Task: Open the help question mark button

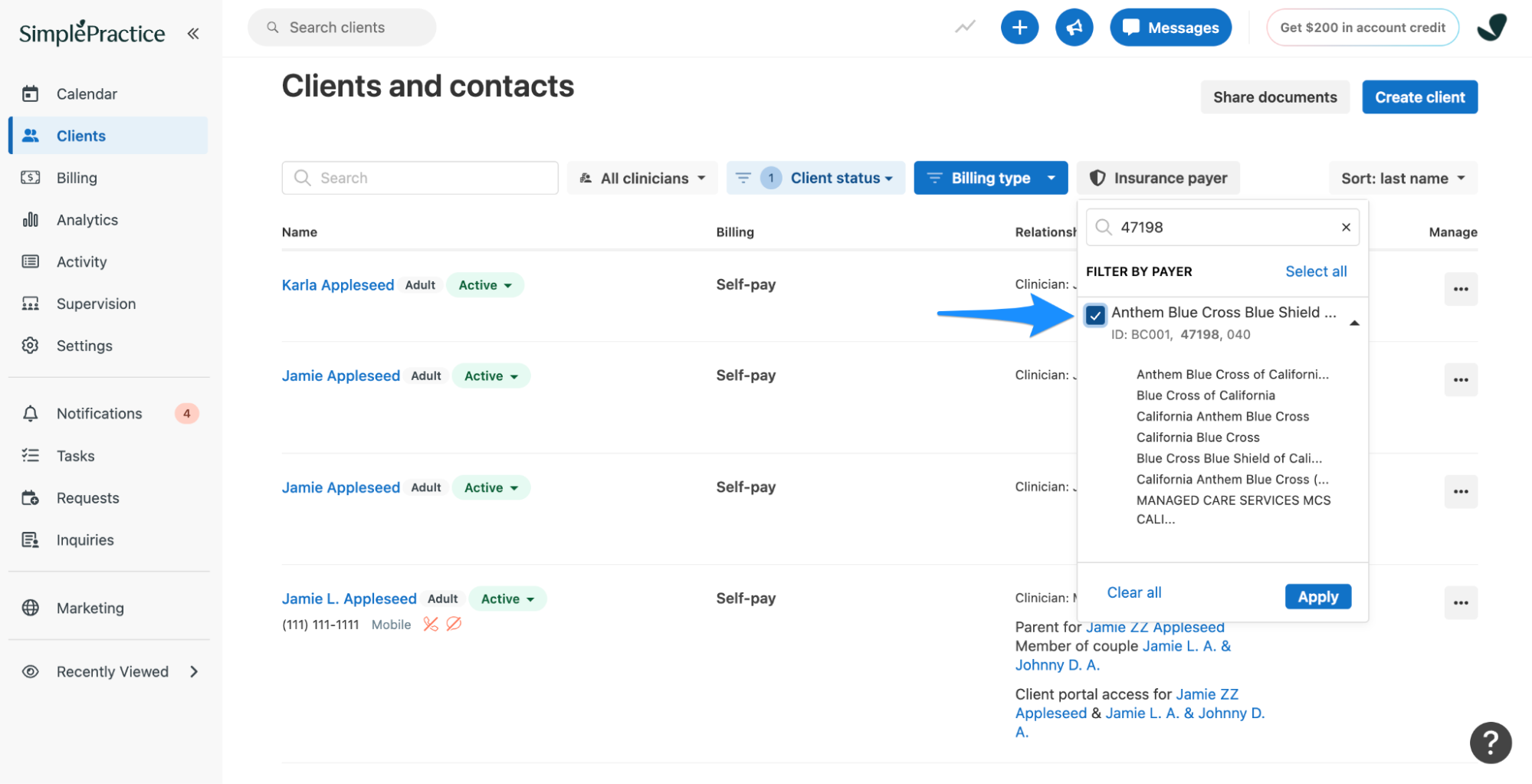Action: tap(1490, 742)
